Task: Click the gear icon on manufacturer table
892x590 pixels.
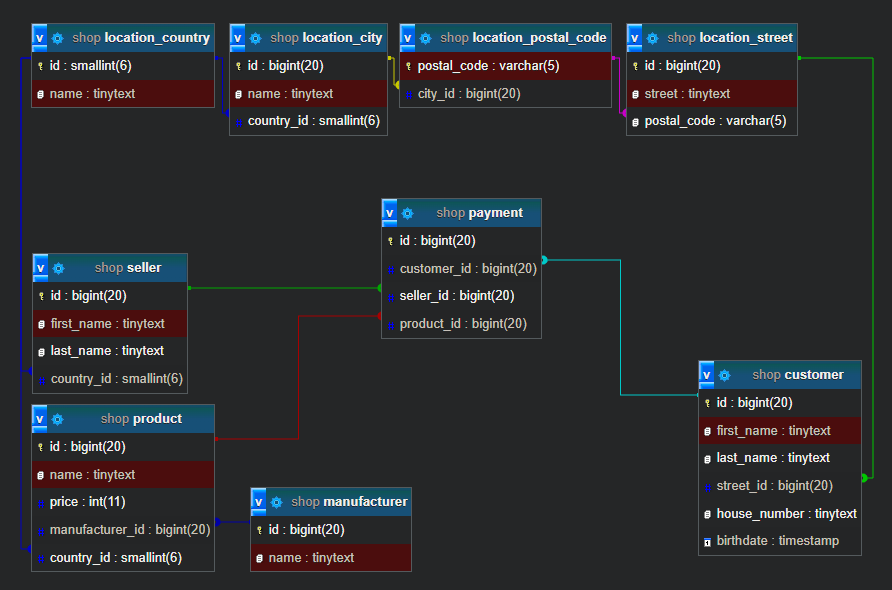Action: (278, 501)
